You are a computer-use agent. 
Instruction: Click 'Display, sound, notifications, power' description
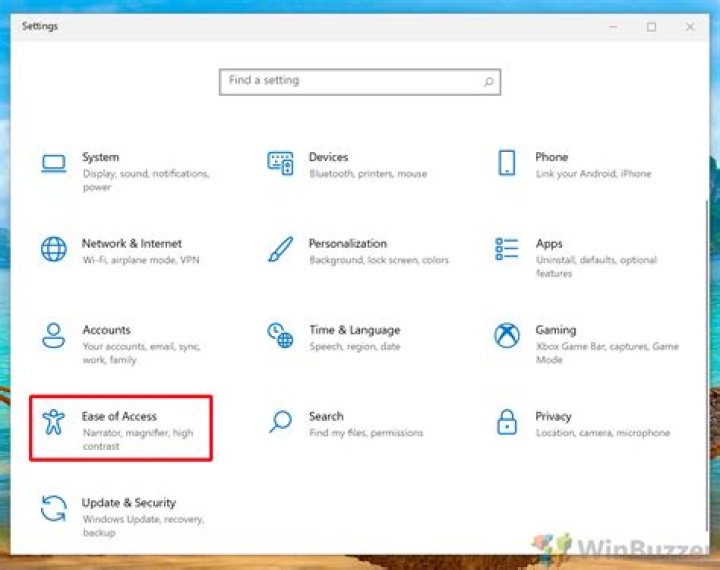(146, 181)
